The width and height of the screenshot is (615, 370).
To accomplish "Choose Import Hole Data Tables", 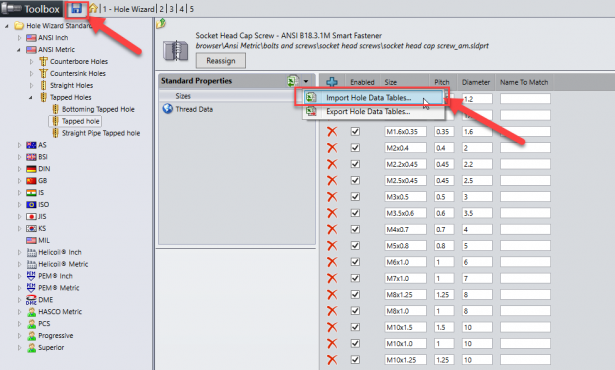I will point(369,98).
